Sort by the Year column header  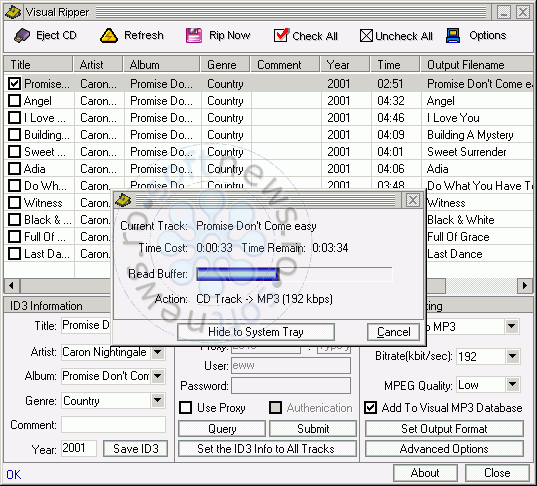click(x=345, y=64)
